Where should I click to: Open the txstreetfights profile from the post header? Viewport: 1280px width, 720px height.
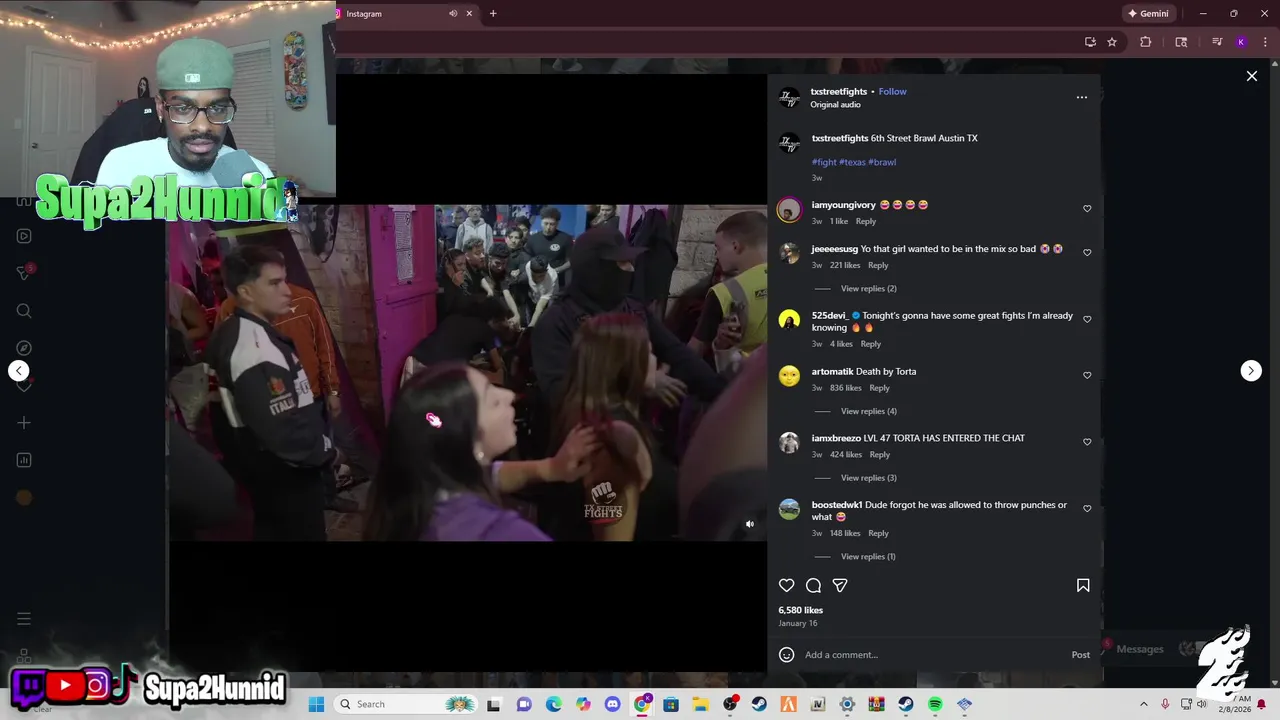(839, 92)
